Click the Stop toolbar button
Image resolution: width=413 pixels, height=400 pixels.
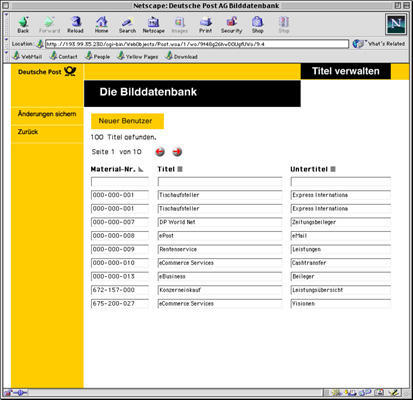[284, 25]
